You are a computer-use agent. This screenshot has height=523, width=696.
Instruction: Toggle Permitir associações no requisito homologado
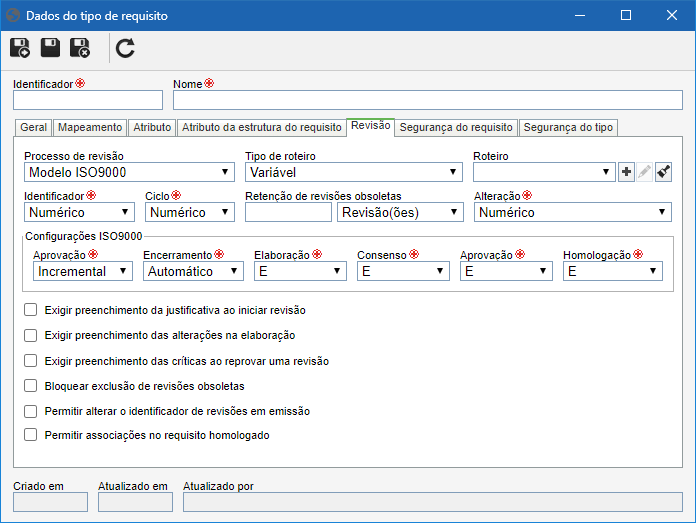pyautogui.click(x=31, y=435)
